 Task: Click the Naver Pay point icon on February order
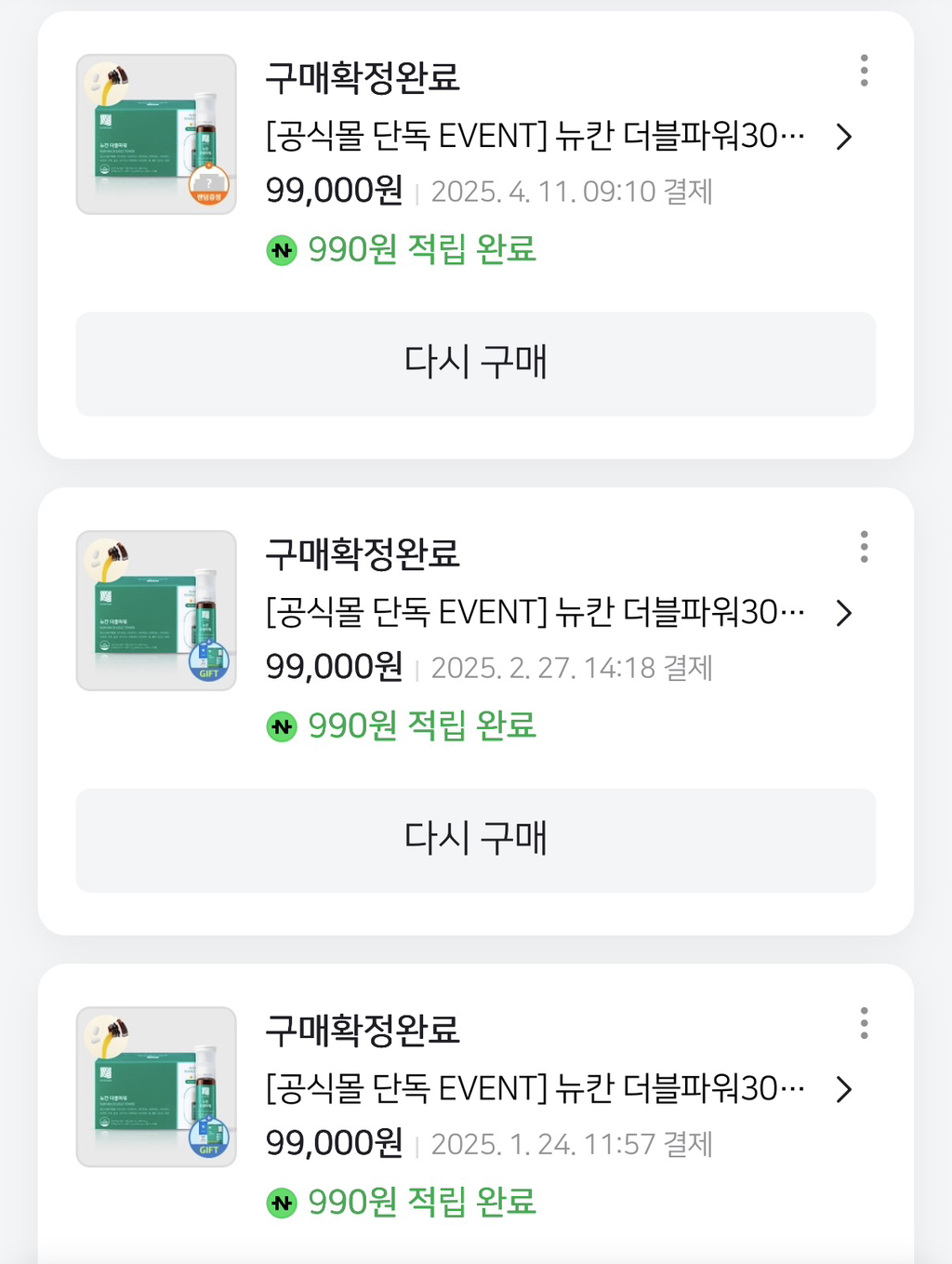282,726
